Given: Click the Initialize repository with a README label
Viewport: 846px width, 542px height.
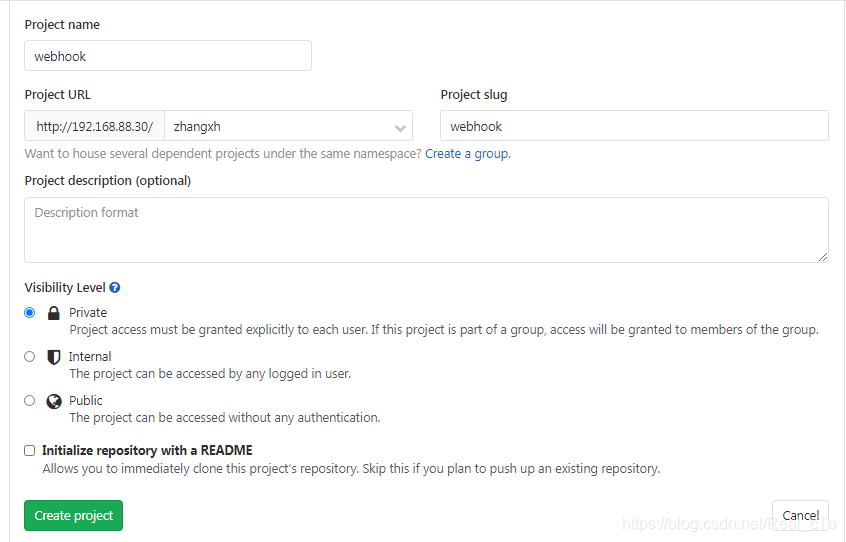Looking at the screenshot, I should [147, 450].
